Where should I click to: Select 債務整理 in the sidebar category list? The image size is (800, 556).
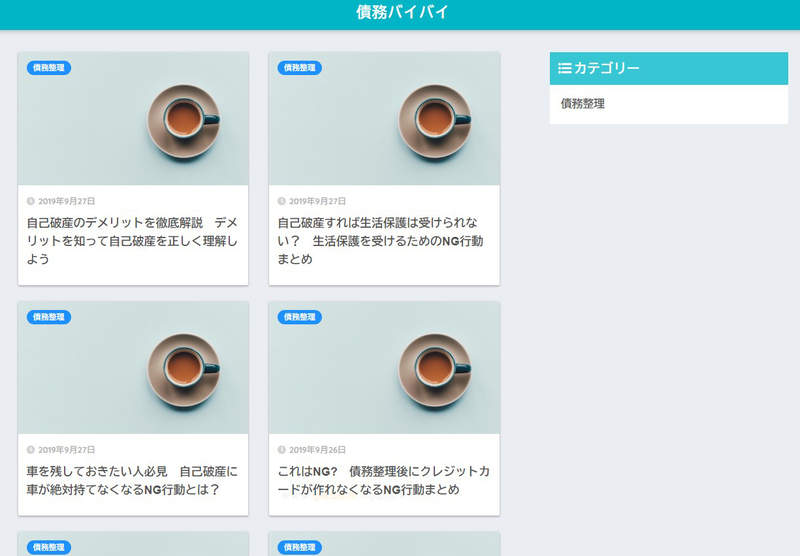pos(582,103)
